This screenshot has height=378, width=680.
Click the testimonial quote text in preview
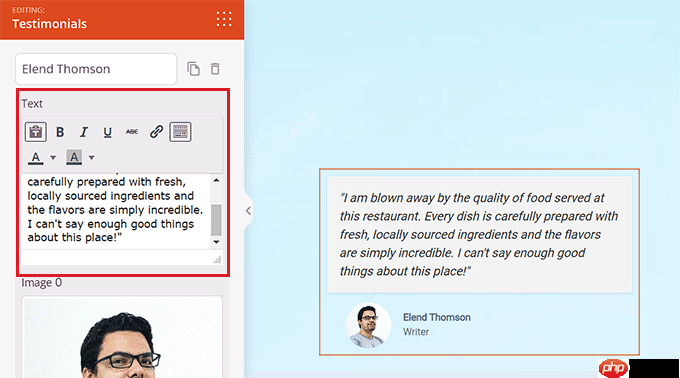tap(479, 235)
